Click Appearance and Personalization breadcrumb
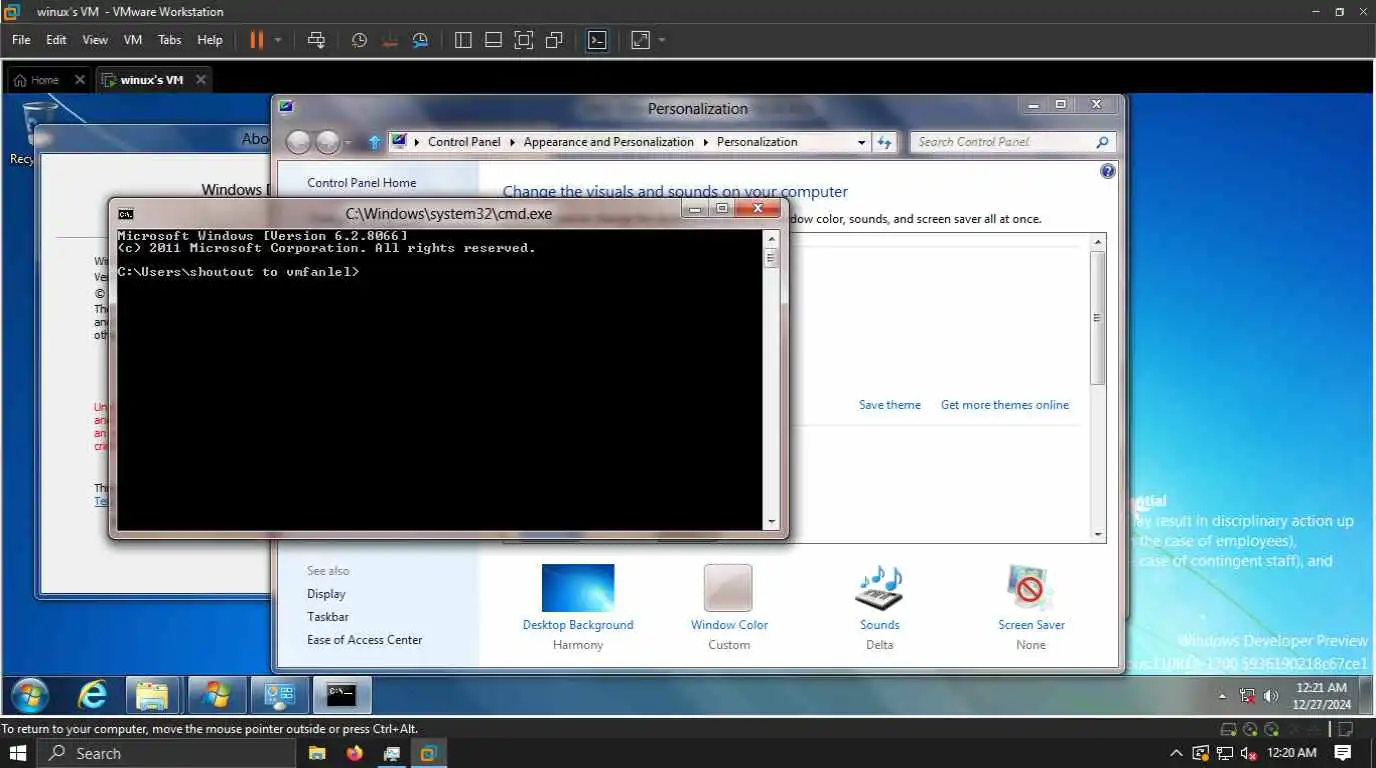This screenshot has height=768, width=1376. [608, 142]
